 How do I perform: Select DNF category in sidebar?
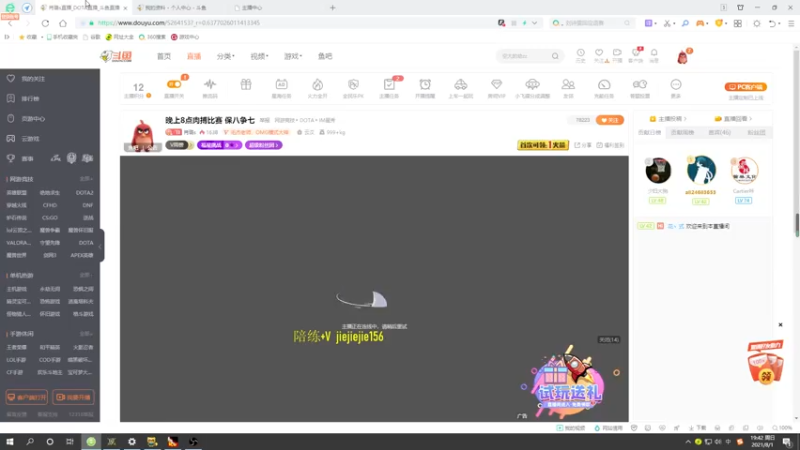tap(88, 205)
